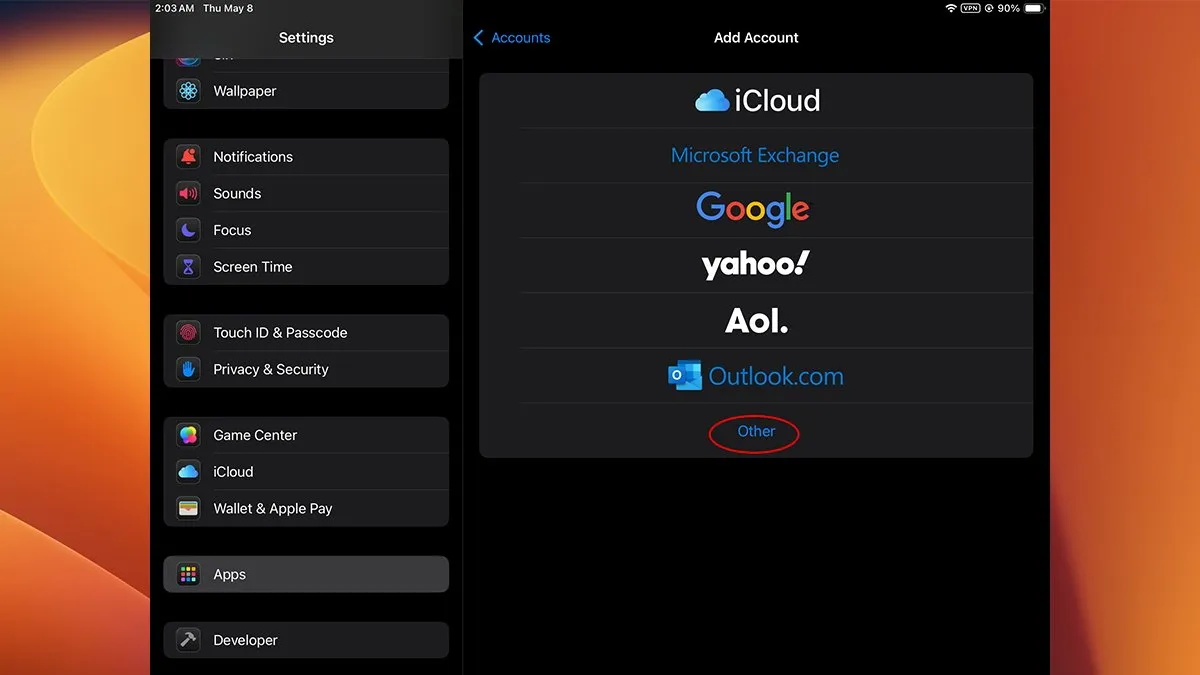Add a Google account
This screenshot has width=1200, height=675.
753,209
